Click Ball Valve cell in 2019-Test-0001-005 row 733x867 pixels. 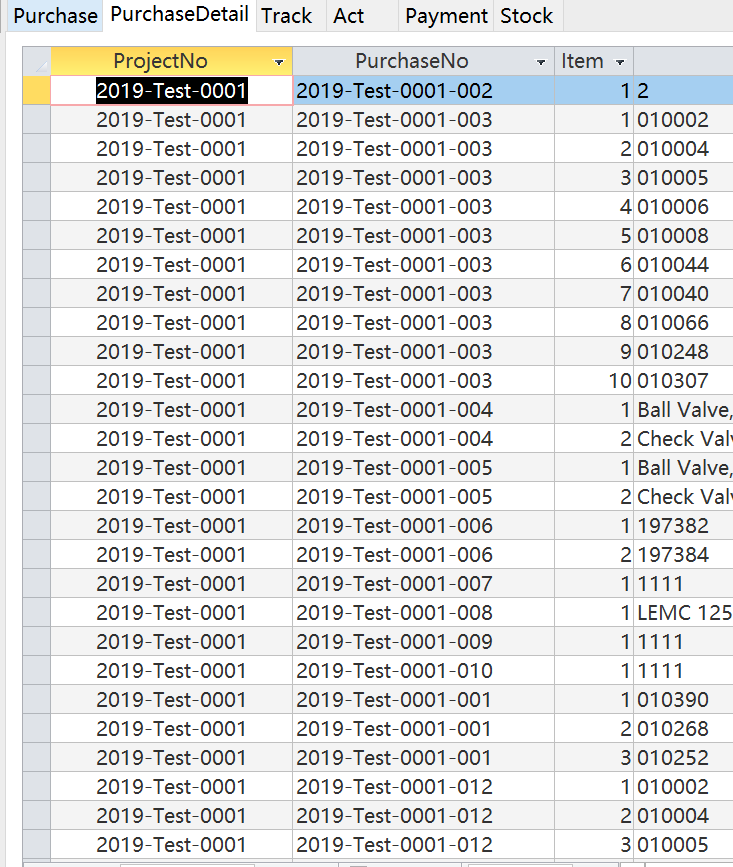[x=683, y=468]
